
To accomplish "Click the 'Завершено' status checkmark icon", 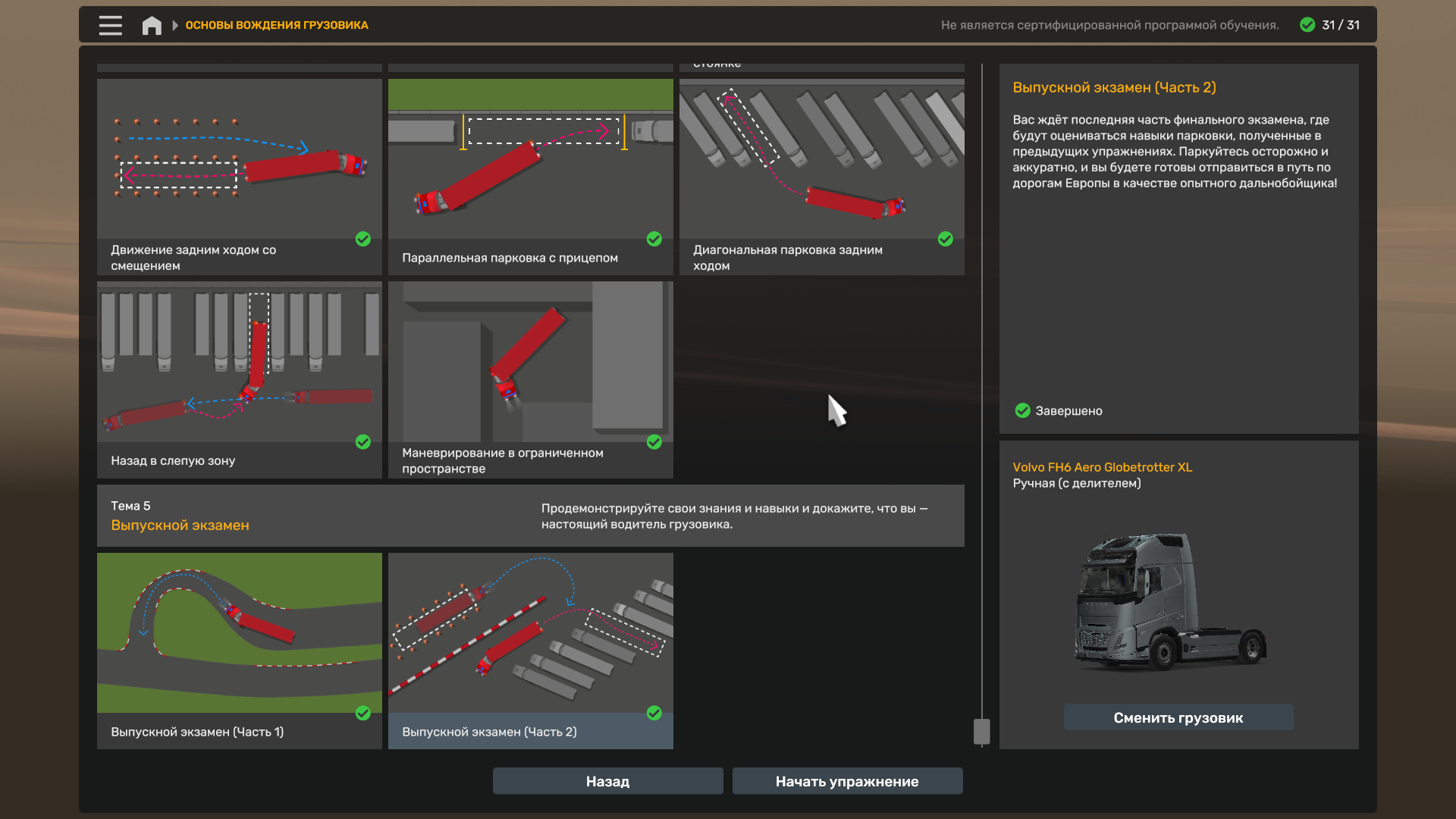I will pos(1023,410).
